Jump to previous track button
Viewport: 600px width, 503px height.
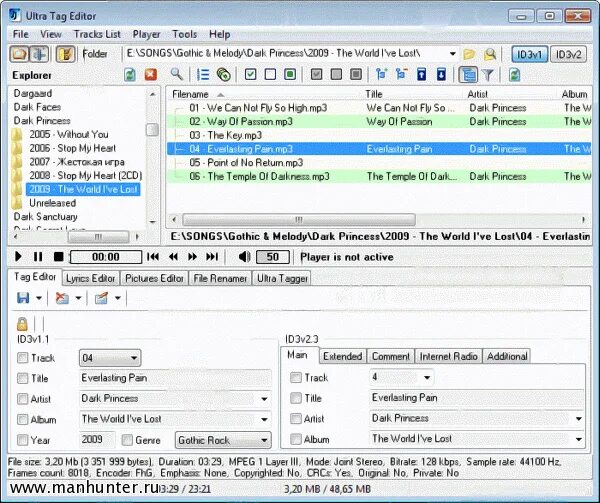point(153,257)
